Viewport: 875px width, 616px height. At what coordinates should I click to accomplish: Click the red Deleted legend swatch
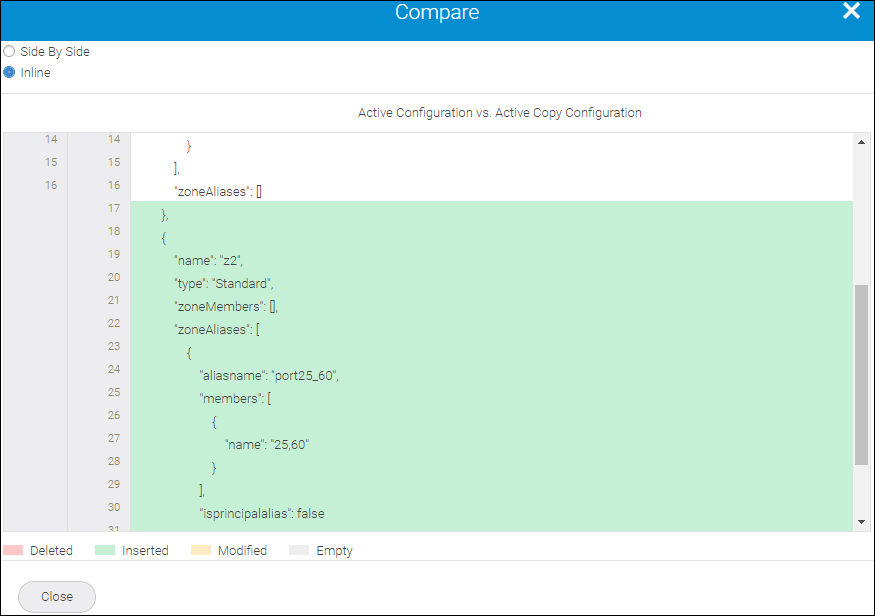pyautogui.click(x=13, y=551)
